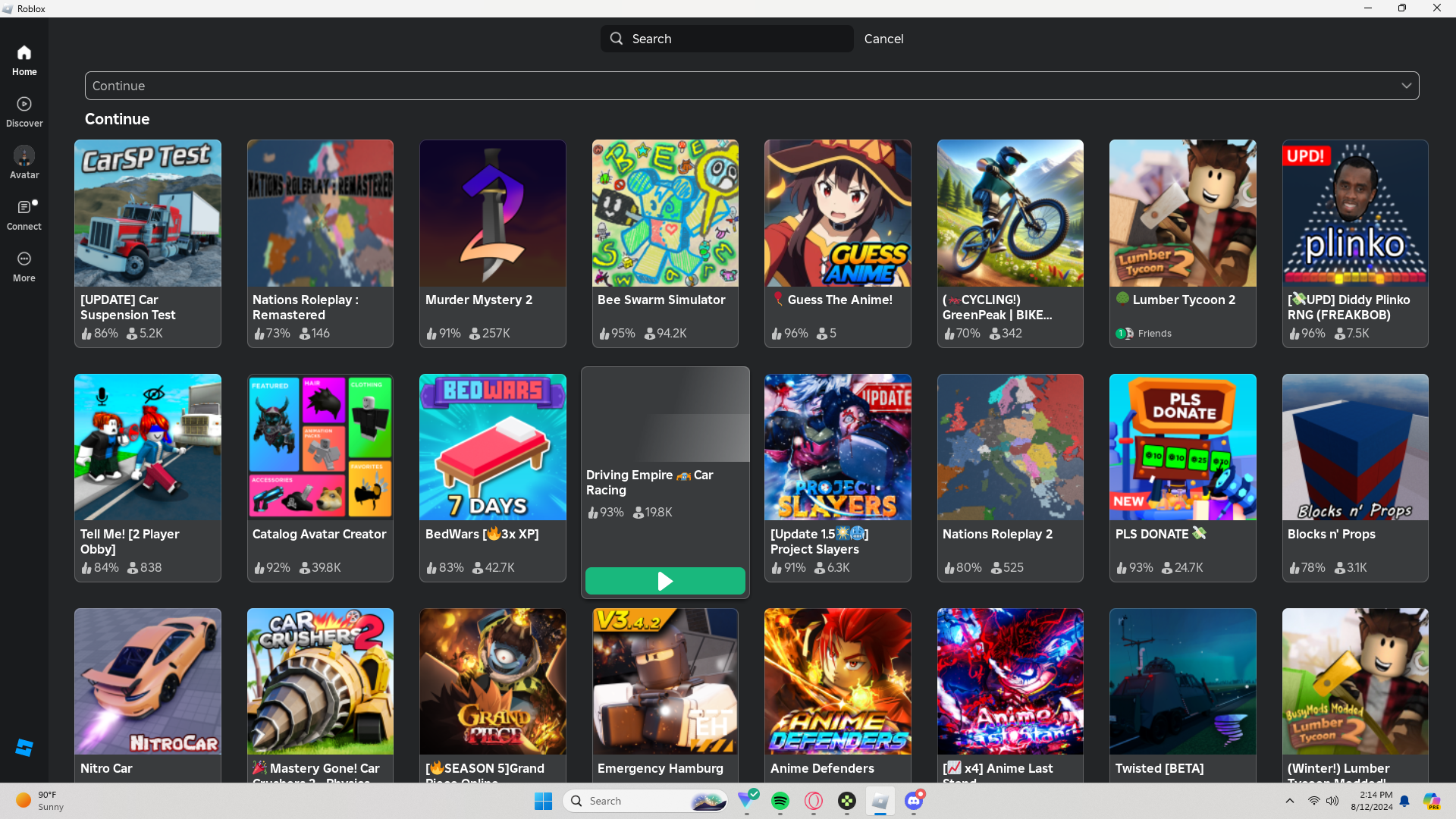Show hidden system tray icons
The width and height of the screenshot is (1456, 819).
[1289, 801]
